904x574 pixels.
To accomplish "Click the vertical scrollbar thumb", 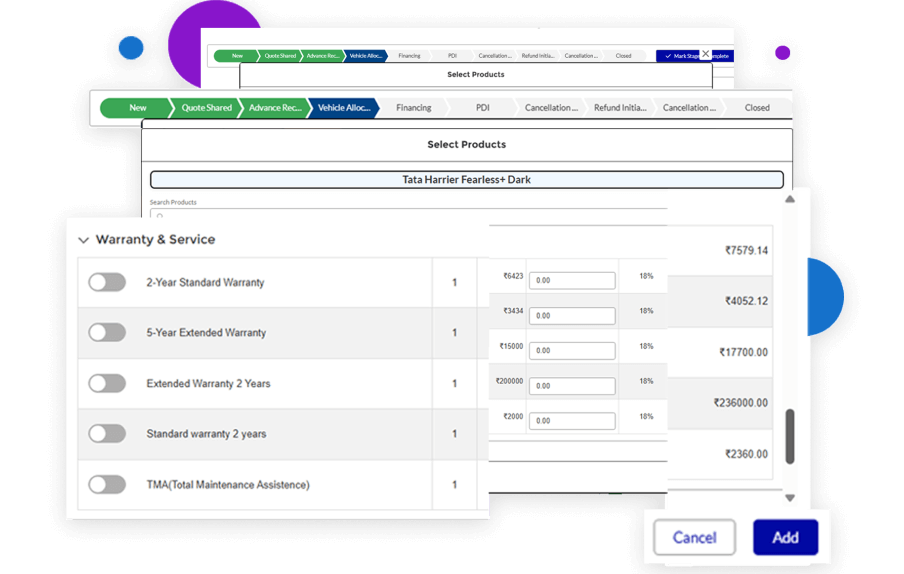I will [789, 435].
